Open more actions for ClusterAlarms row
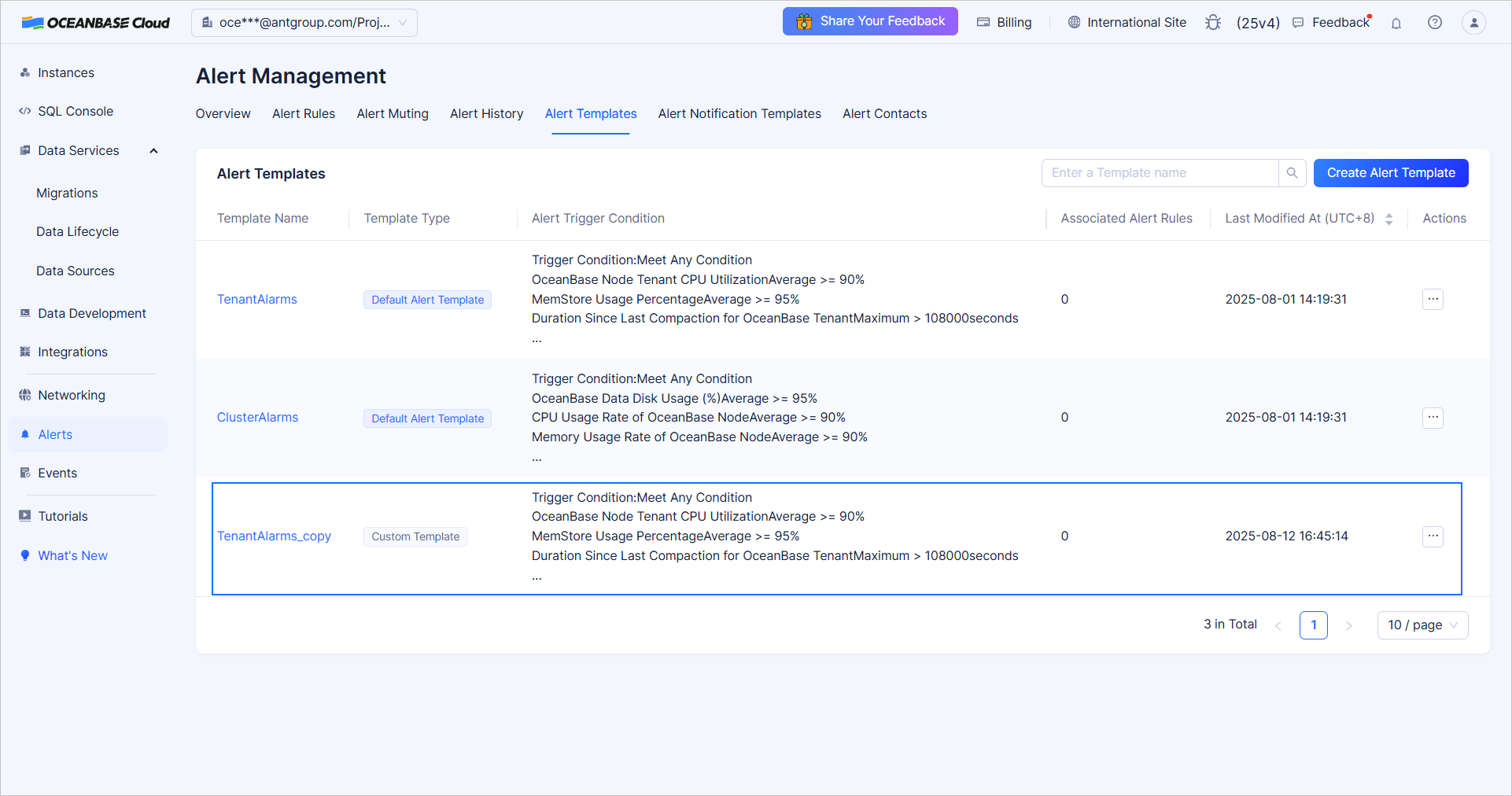Screen dimensions: 1512x796 (x=1433, y=418)
